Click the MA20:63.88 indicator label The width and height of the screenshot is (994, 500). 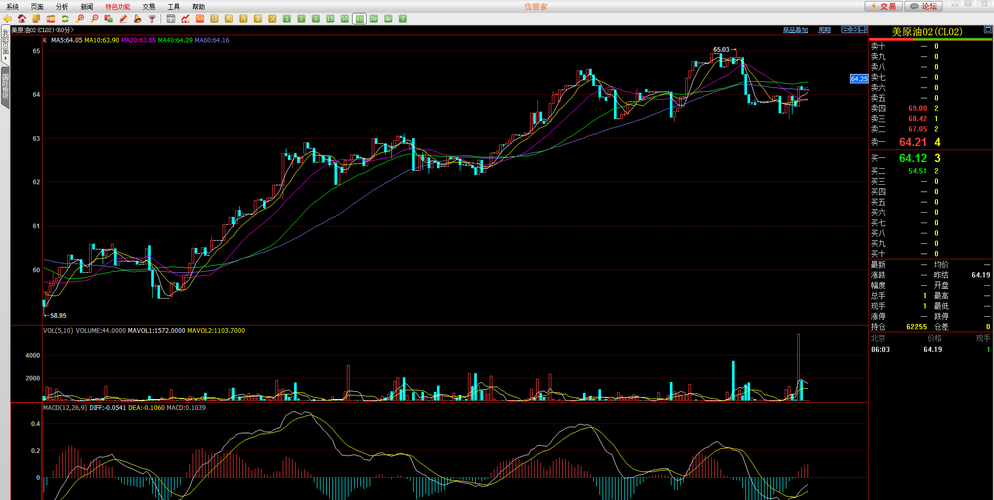point(139,40)
